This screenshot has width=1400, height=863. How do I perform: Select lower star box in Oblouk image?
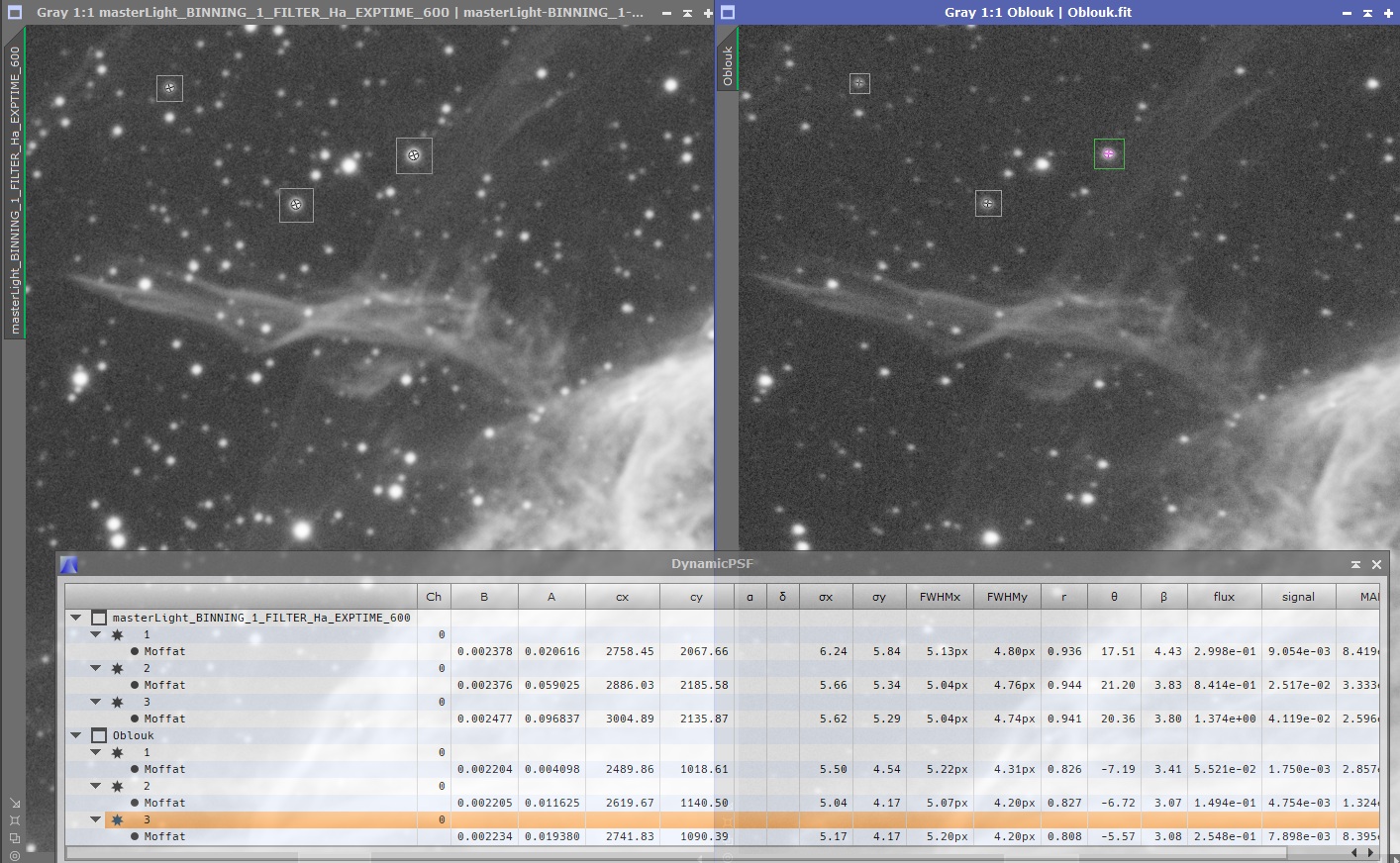coord(988,204)
